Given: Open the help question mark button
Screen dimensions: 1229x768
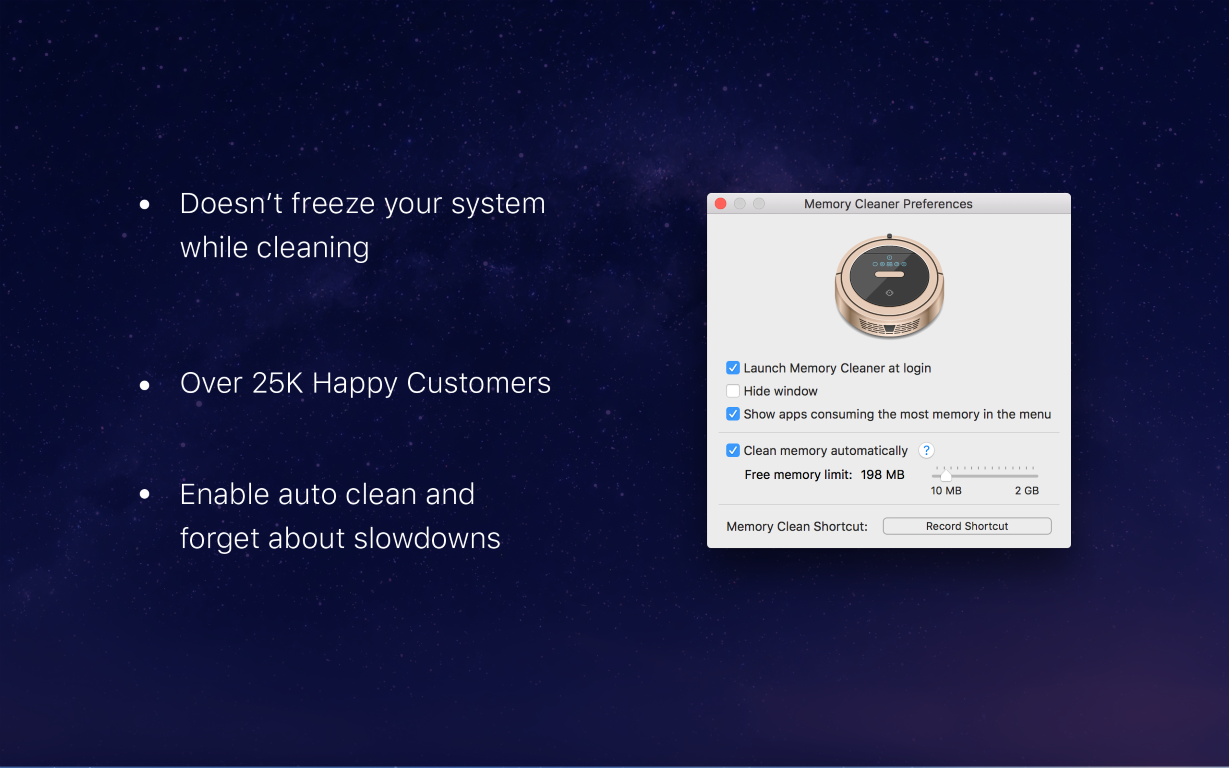Looking at the screenshot, I should pos(926,451).
